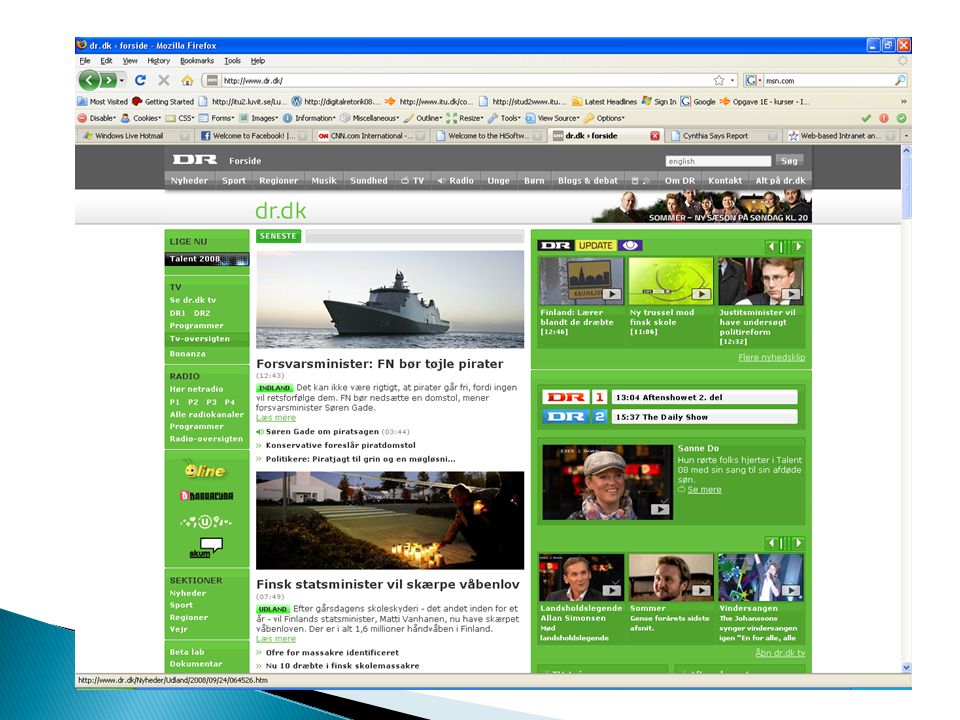This screenshot has height=720, width=960.
Task: Click the Stop loading X icon
Action: [x=163, y=80]
